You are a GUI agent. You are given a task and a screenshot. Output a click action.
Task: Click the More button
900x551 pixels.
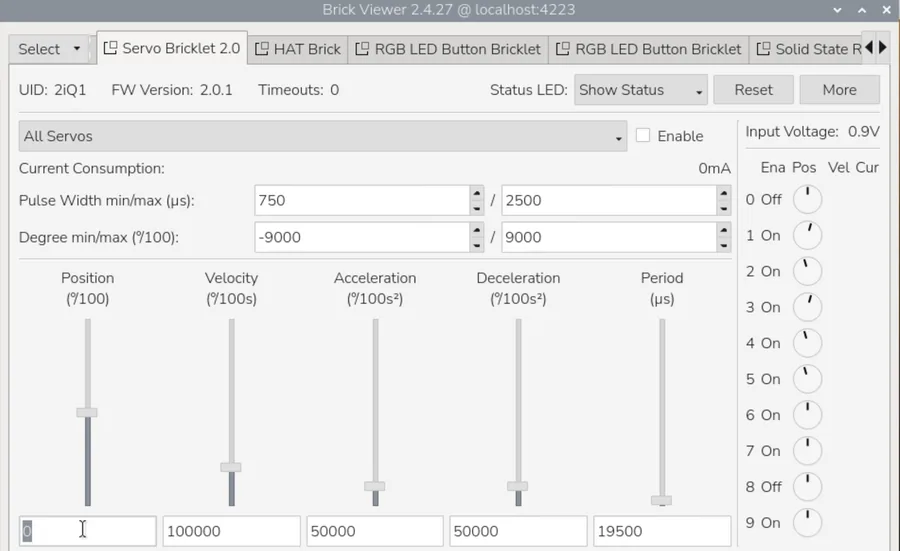click(x=839, y=90)
